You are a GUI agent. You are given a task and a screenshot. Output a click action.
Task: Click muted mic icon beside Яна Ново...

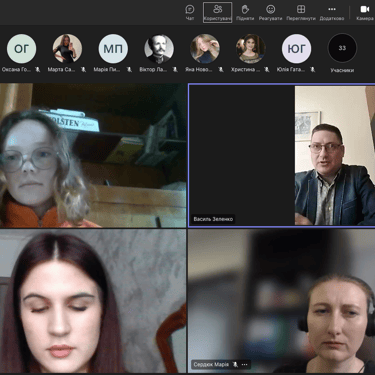(x=221, y=70)
